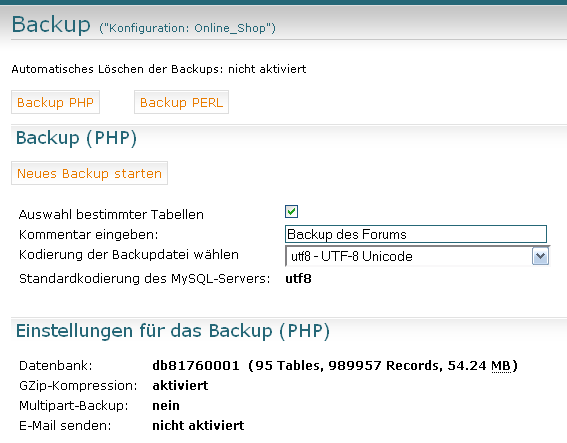Open the utf8 - UTF-8 Unicode combo box
The image size is (567, 443).
tap(417, 256)
